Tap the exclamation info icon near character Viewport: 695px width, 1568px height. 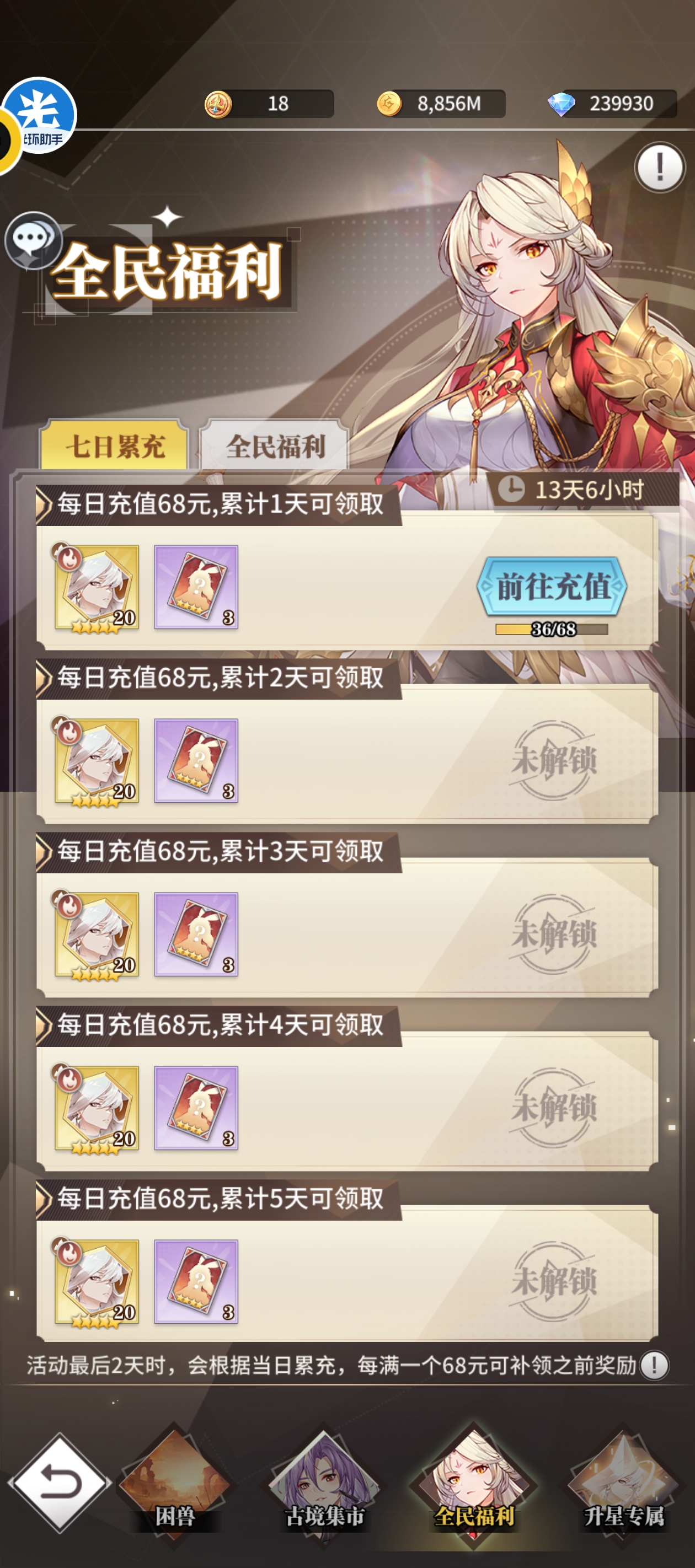coord(660,167)
